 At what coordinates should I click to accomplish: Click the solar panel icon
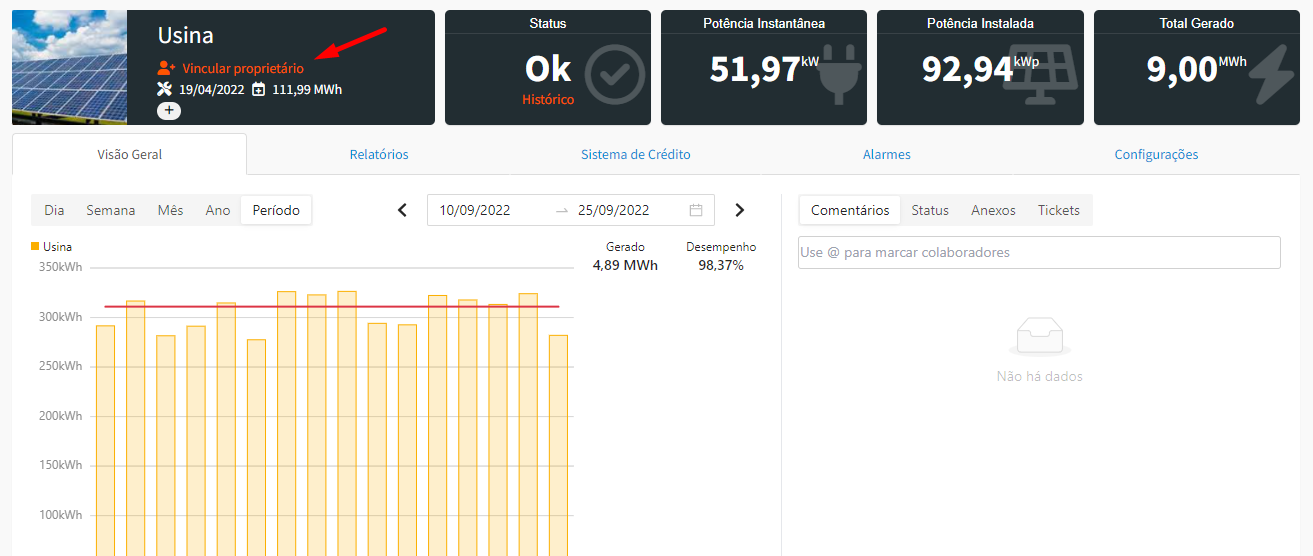point(1041,74)
